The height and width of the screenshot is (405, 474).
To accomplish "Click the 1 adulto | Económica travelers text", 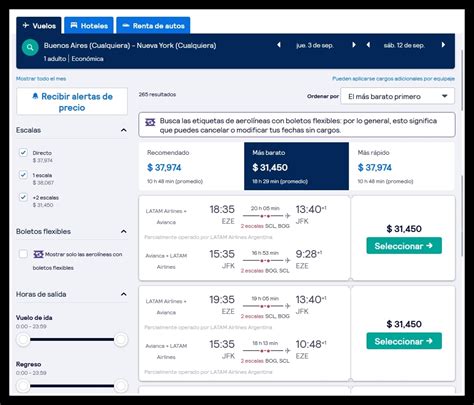I will pos(74,59).
